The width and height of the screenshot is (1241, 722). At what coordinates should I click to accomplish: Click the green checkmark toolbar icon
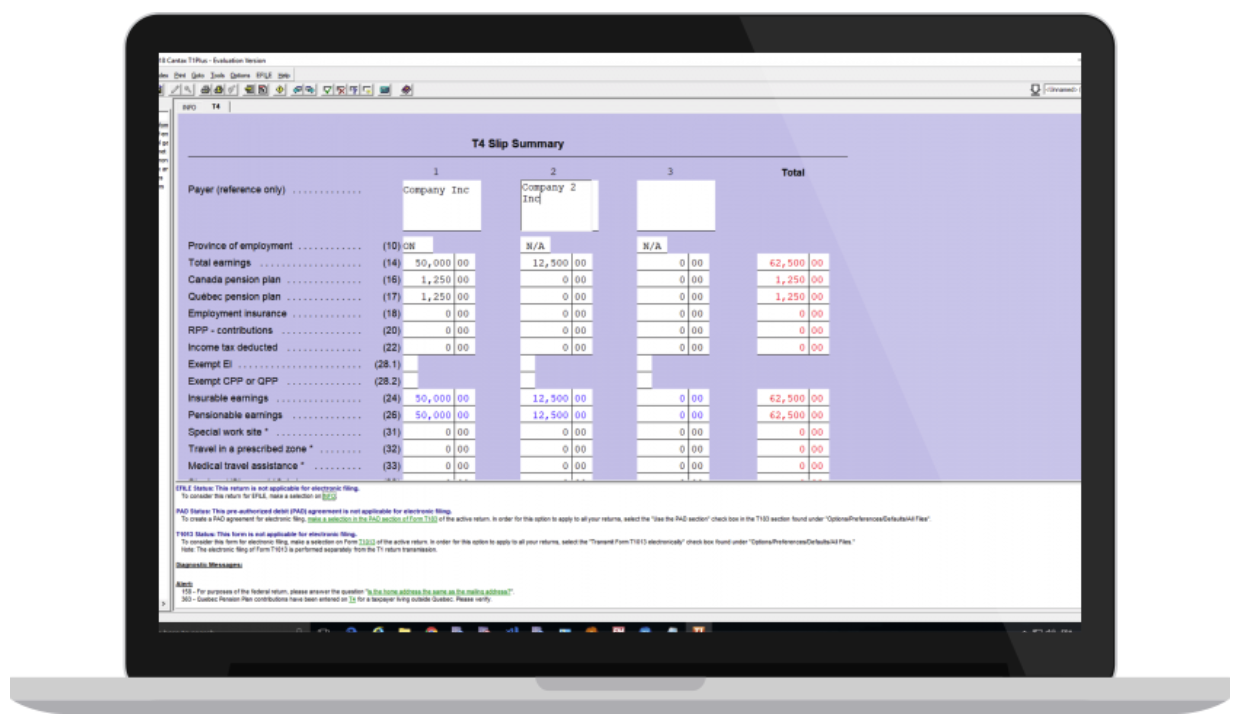coord(327,90)
